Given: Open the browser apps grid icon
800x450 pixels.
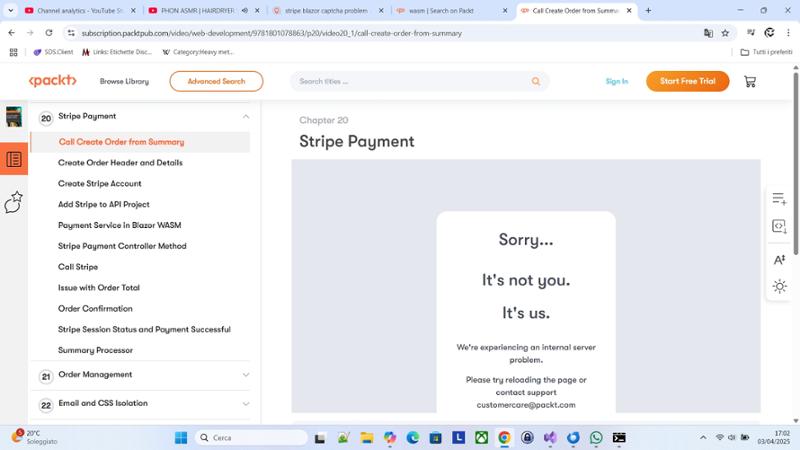Looking at the screenshot, I should [14, 52].
